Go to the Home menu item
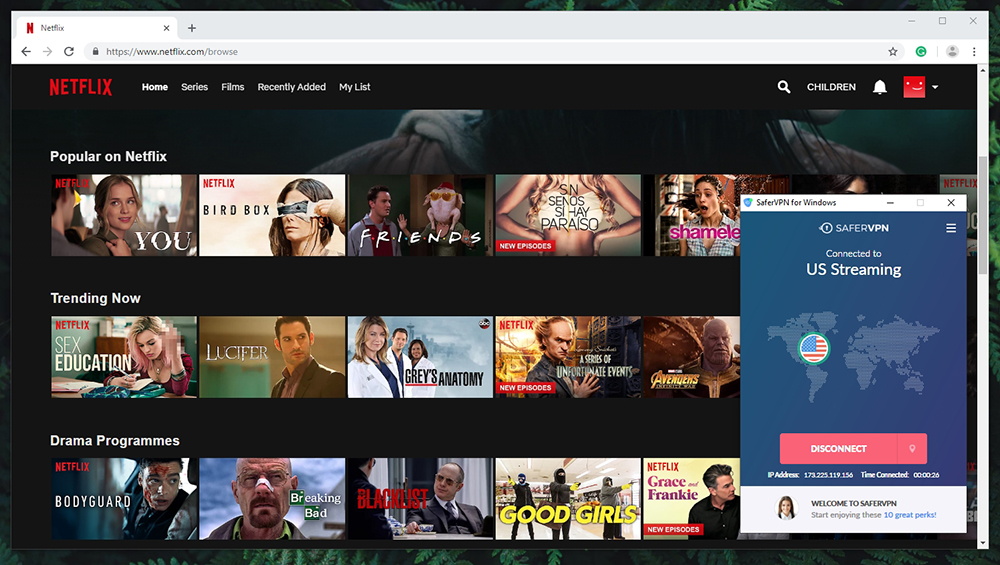 pos(154,87)
